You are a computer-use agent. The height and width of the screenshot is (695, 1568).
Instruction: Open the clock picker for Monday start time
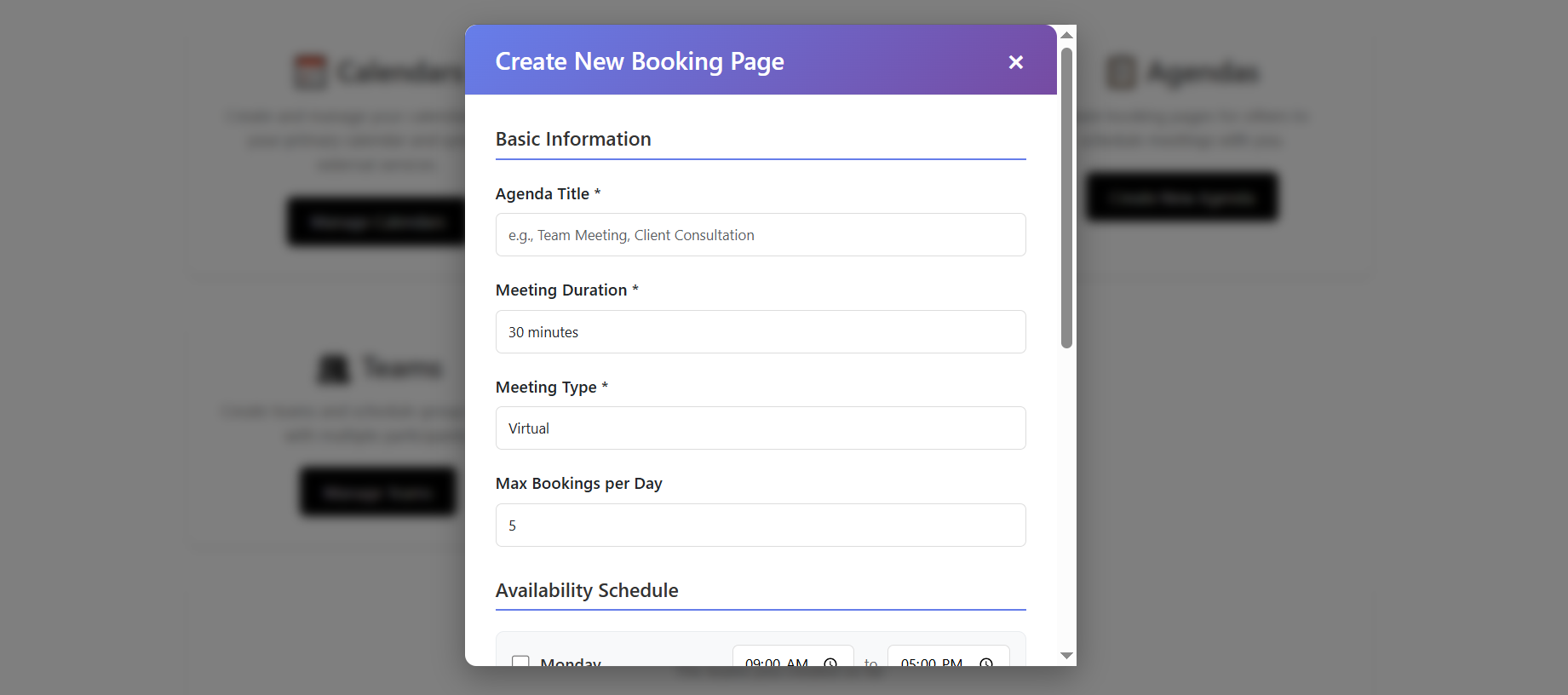tap(830, 663)
